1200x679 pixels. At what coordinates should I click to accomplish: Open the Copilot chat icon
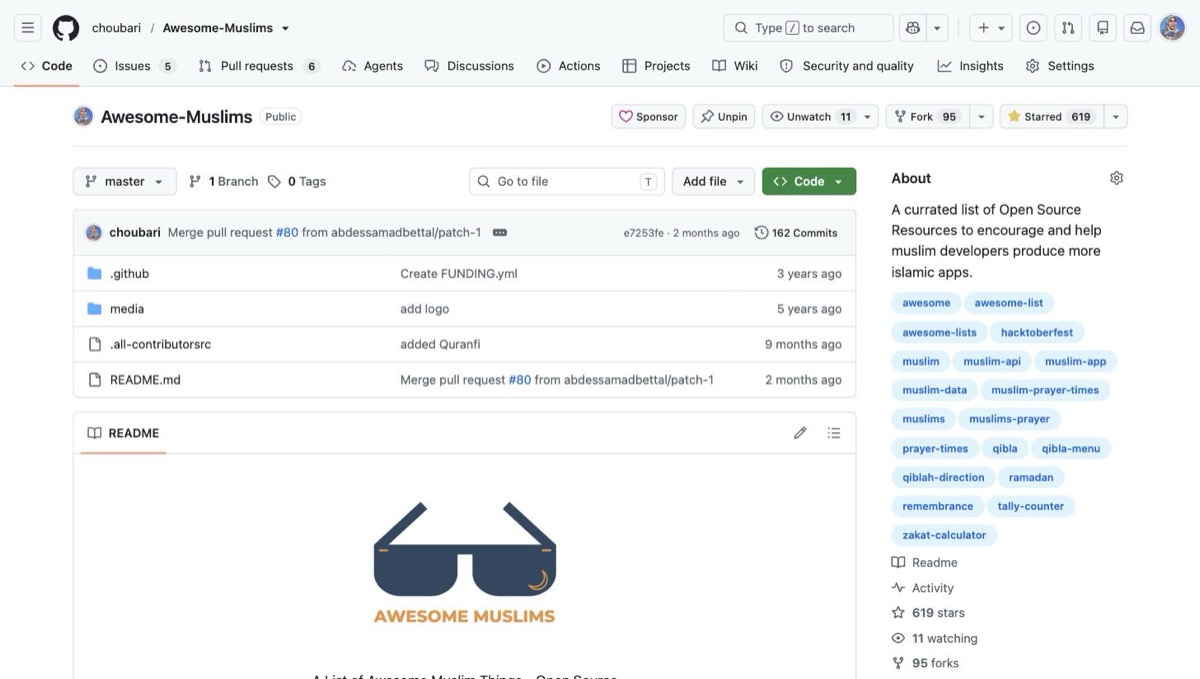912,28
